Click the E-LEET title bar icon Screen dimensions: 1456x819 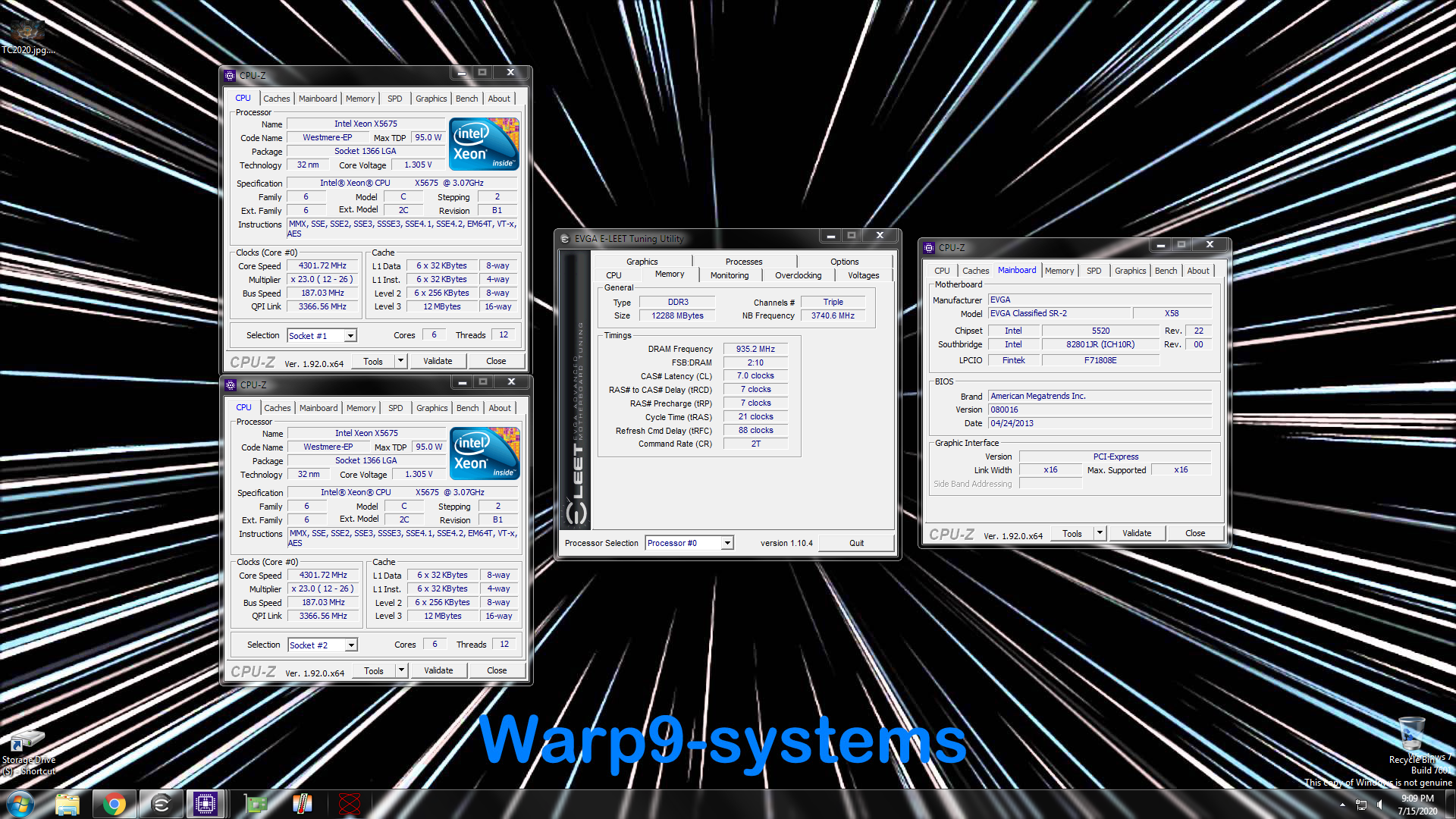[x=564, y=238]
